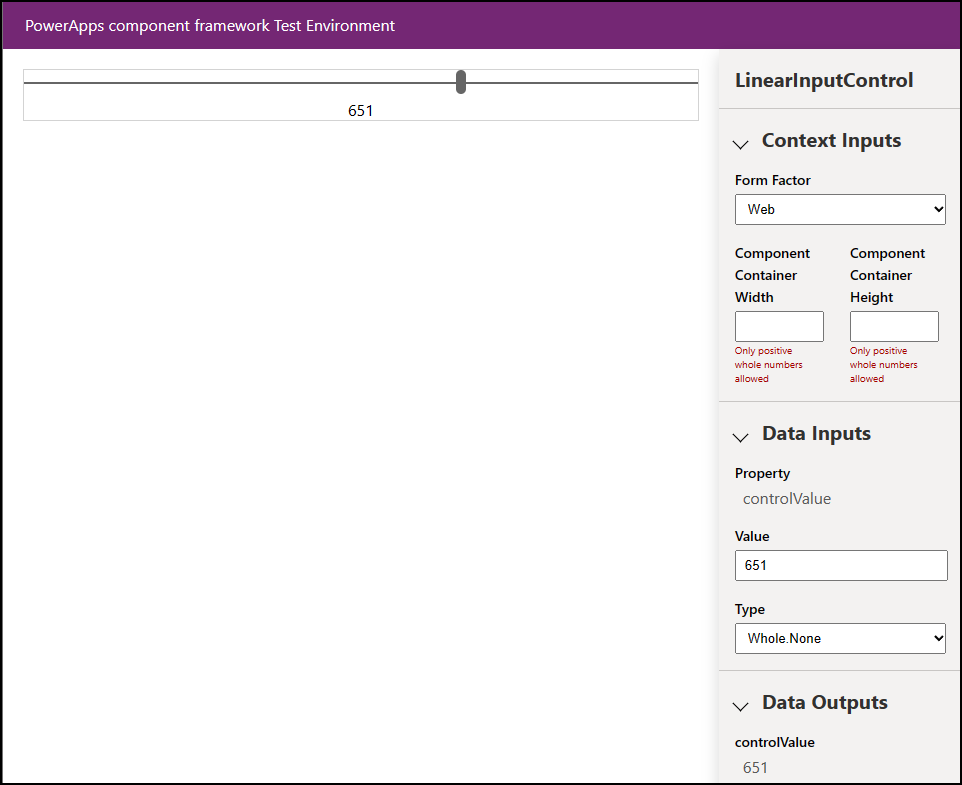
Task: Click the 651 label below the slider
Action: click(x=360, y=111)
